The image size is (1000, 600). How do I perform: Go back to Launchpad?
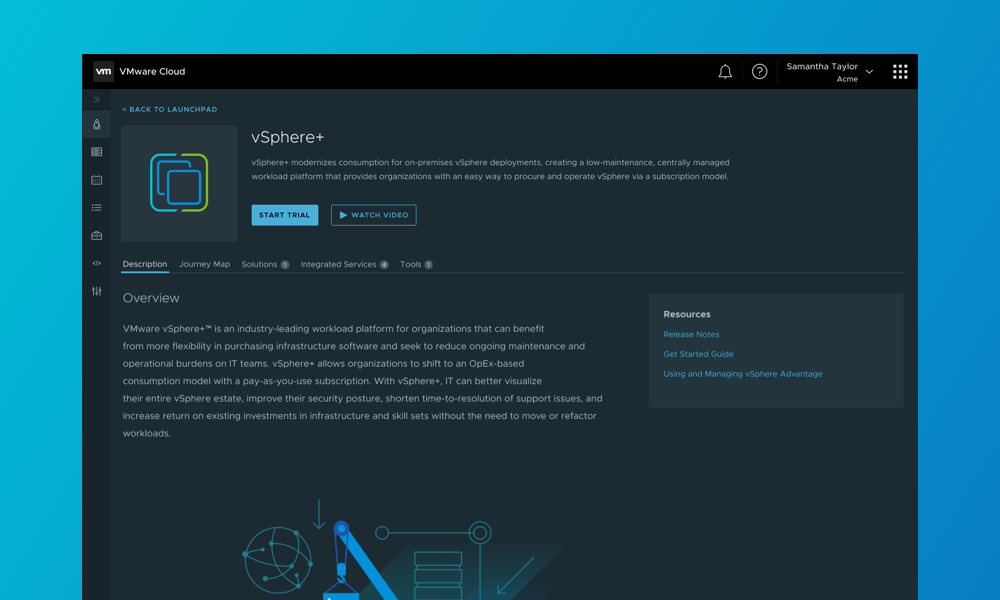(170, 110)
